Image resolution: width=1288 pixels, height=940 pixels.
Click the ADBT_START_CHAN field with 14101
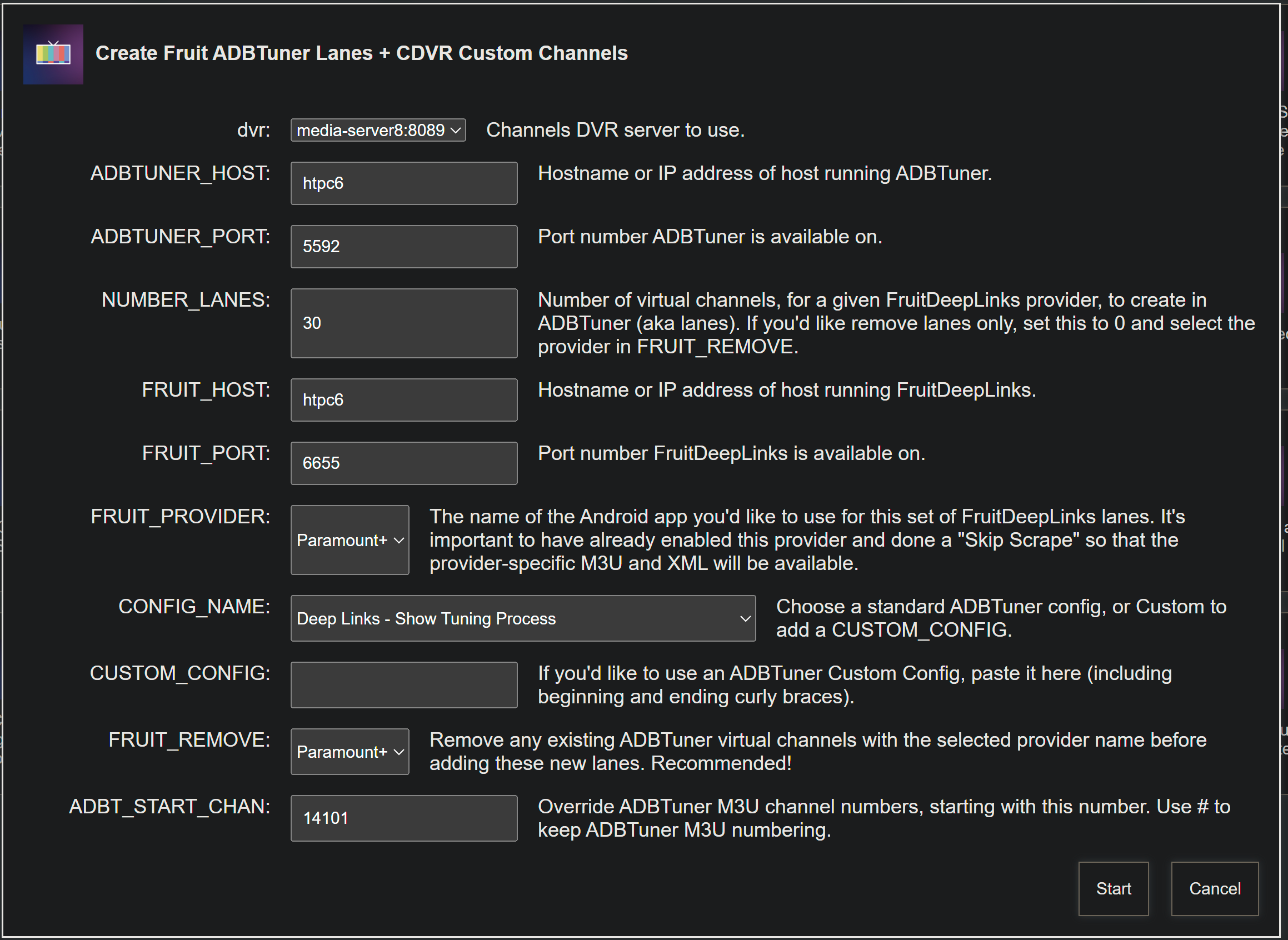[x=403, y=818]
